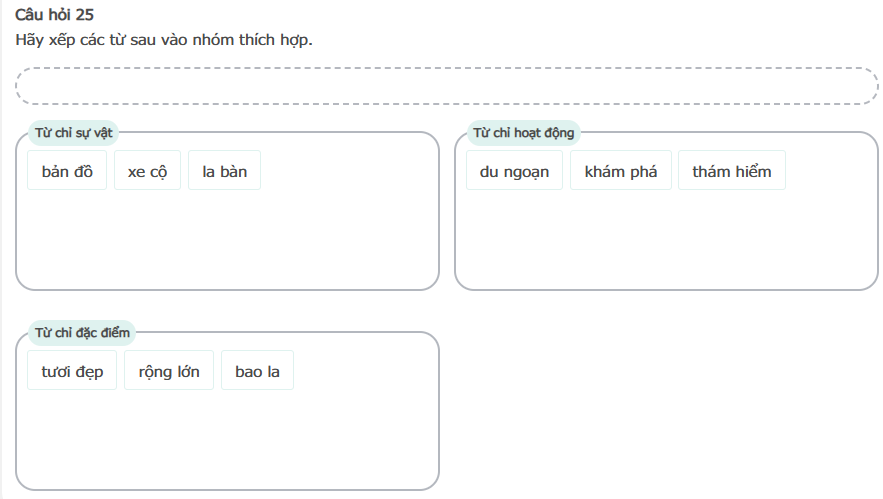Click blank area beneath the 'Từ chỉ hoạt động' box
Screen dimensions: 883x499
tap(666, 400)
